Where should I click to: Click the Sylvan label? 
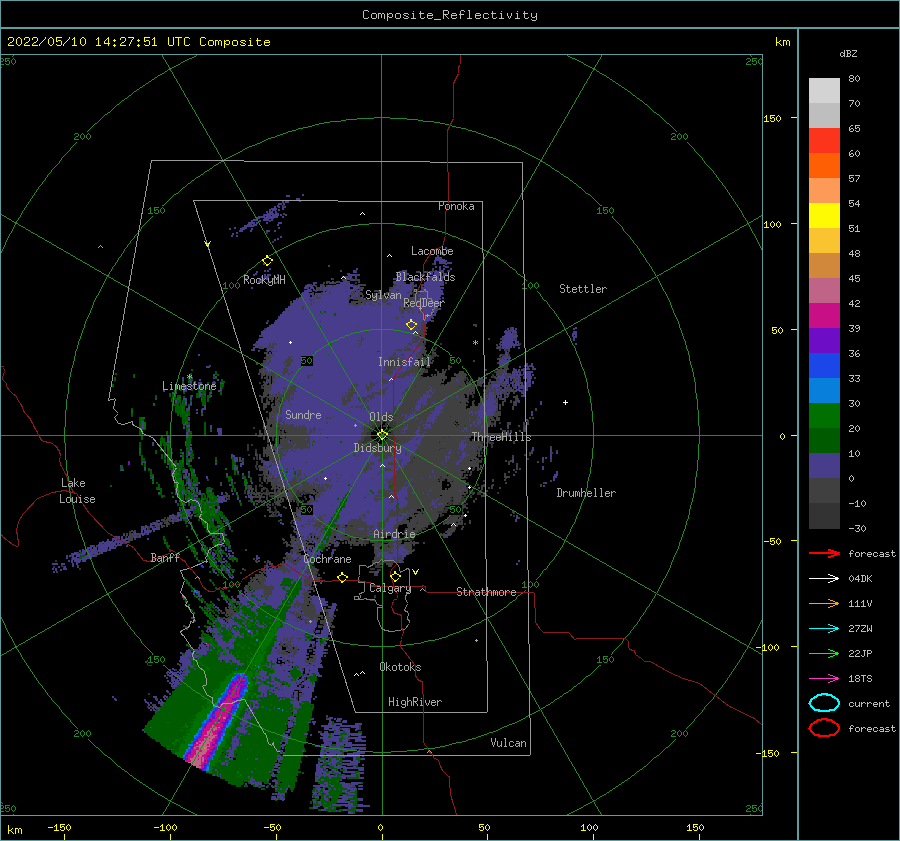pyautogui.click(x=383, y=295)
